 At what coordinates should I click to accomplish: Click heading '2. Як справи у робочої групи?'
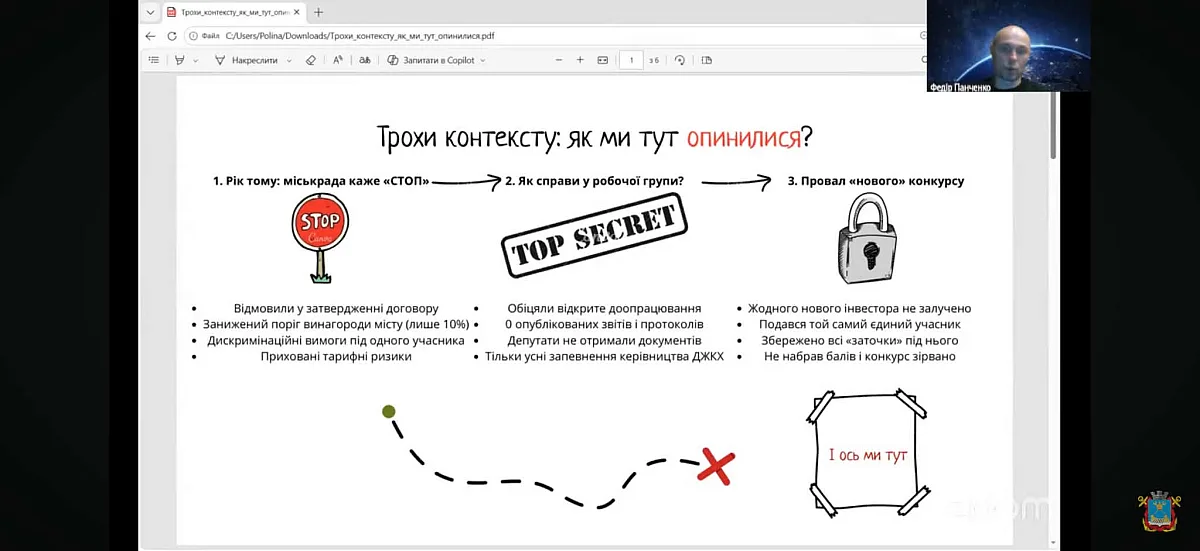tap(594, 181)
